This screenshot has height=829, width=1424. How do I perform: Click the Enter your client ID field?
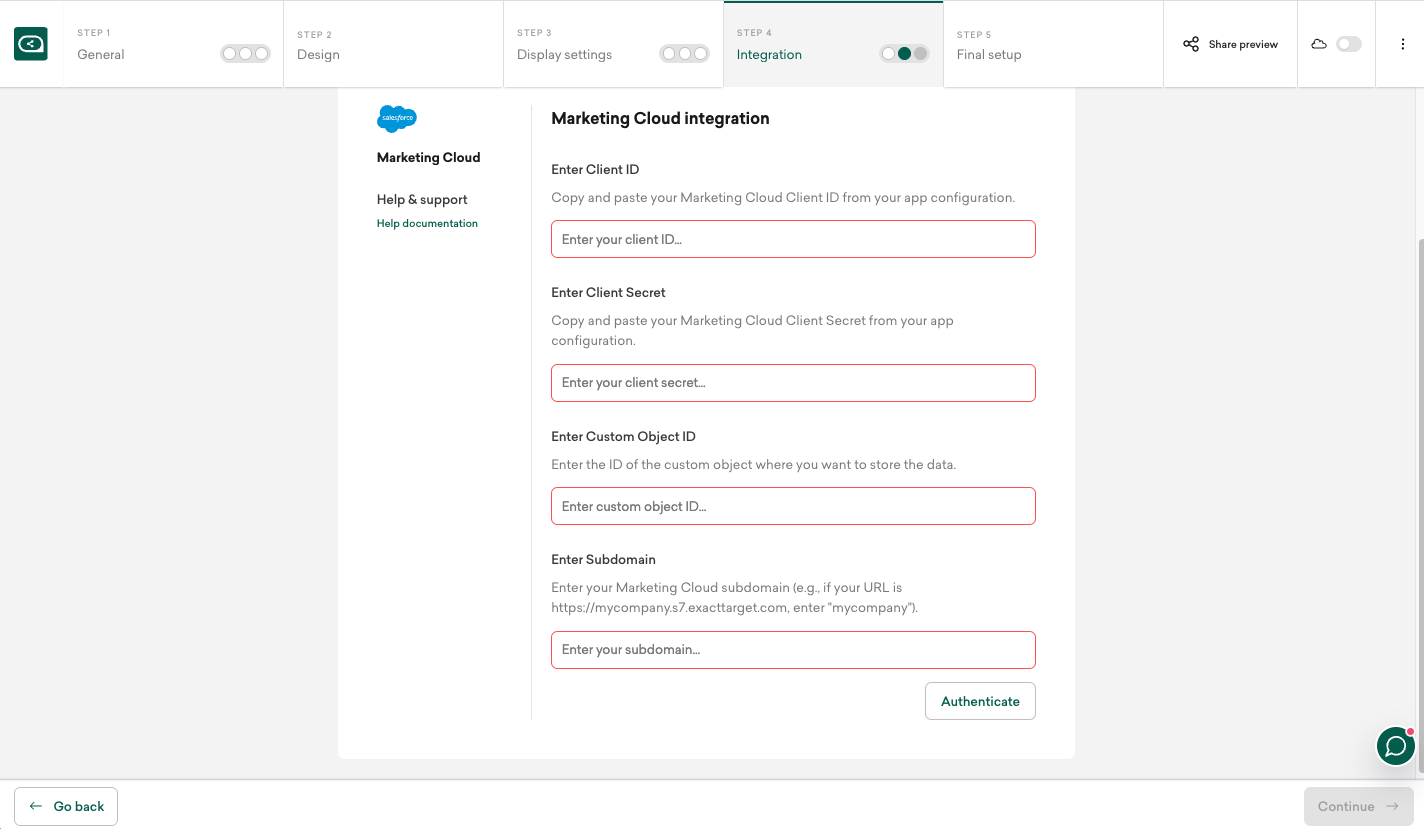pos(793,240)
